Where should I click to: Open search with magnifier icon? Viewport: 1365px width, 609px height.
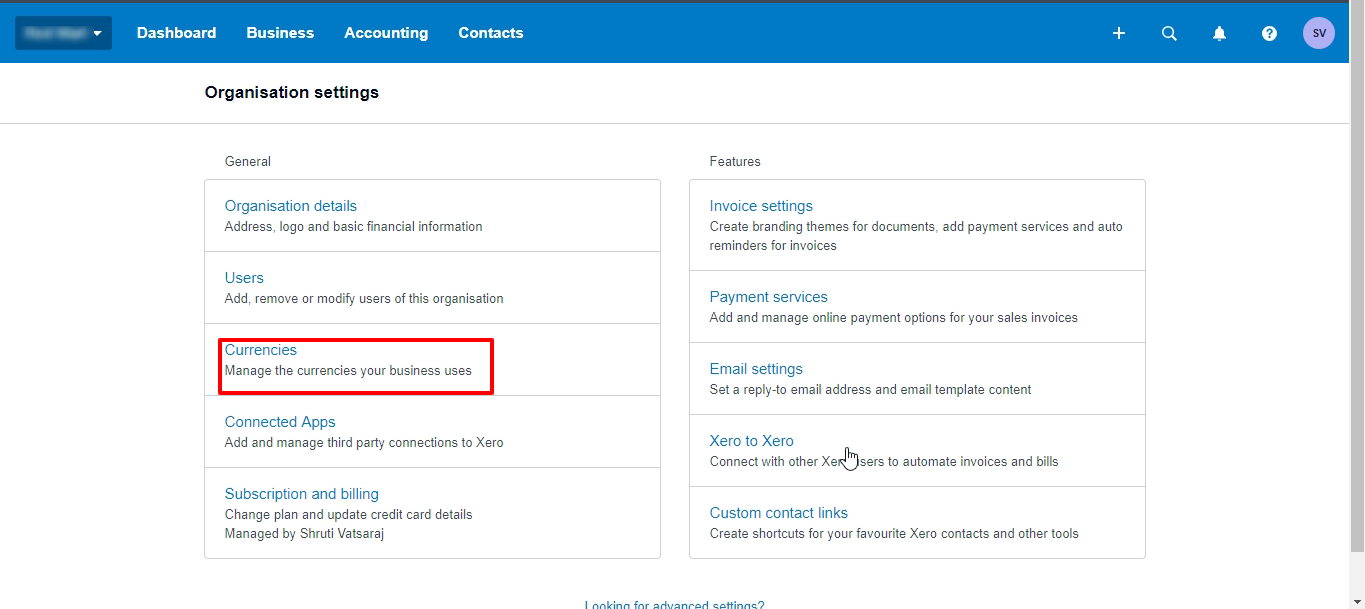point(1169,33)
